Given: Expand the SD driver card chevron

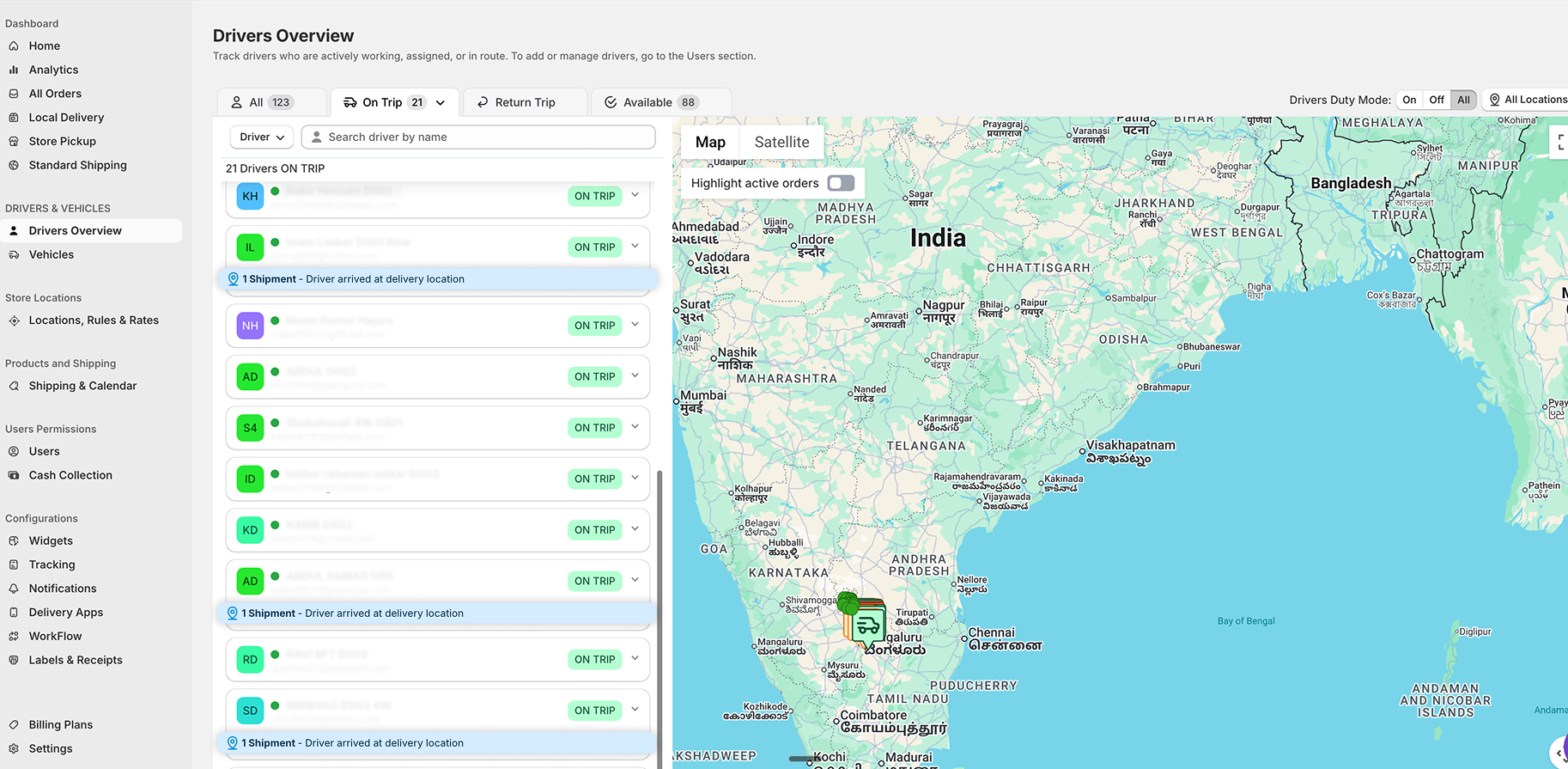Looking at the screenshot, I should [x=635, y=709].
